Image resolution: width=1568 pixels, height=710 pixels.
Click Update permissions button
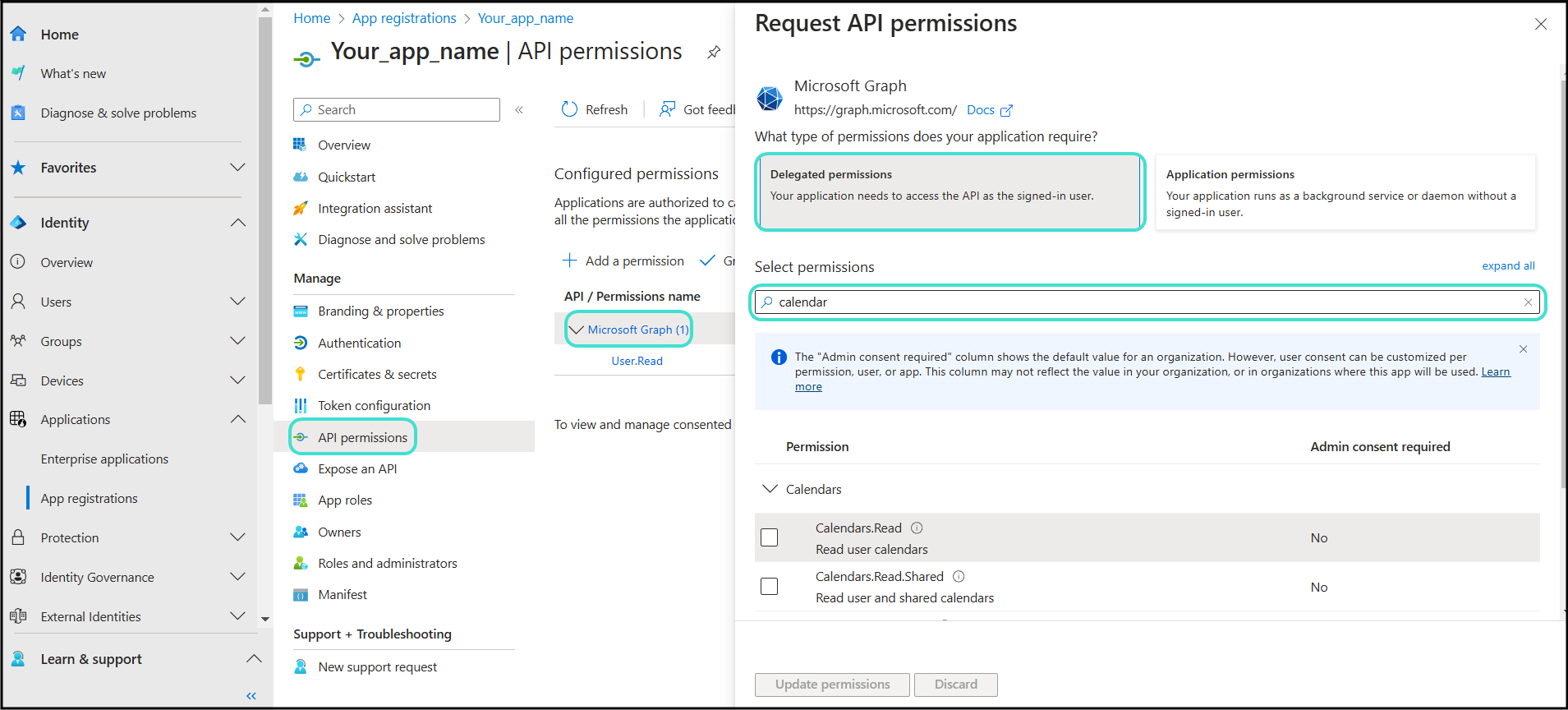[832, 685]
